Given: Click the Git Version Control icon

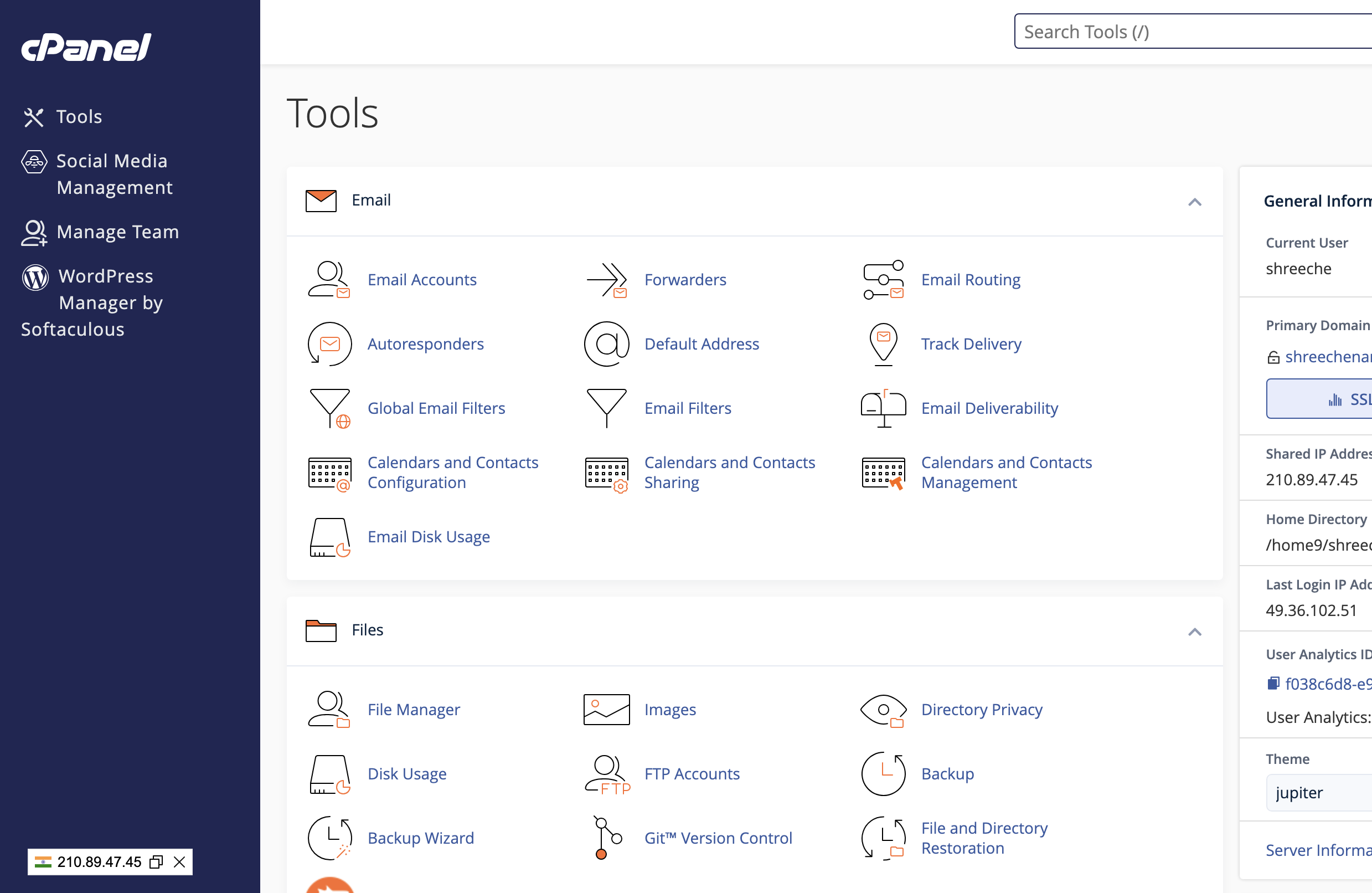Looking at the screenshot, I should (x=606, y=838).
